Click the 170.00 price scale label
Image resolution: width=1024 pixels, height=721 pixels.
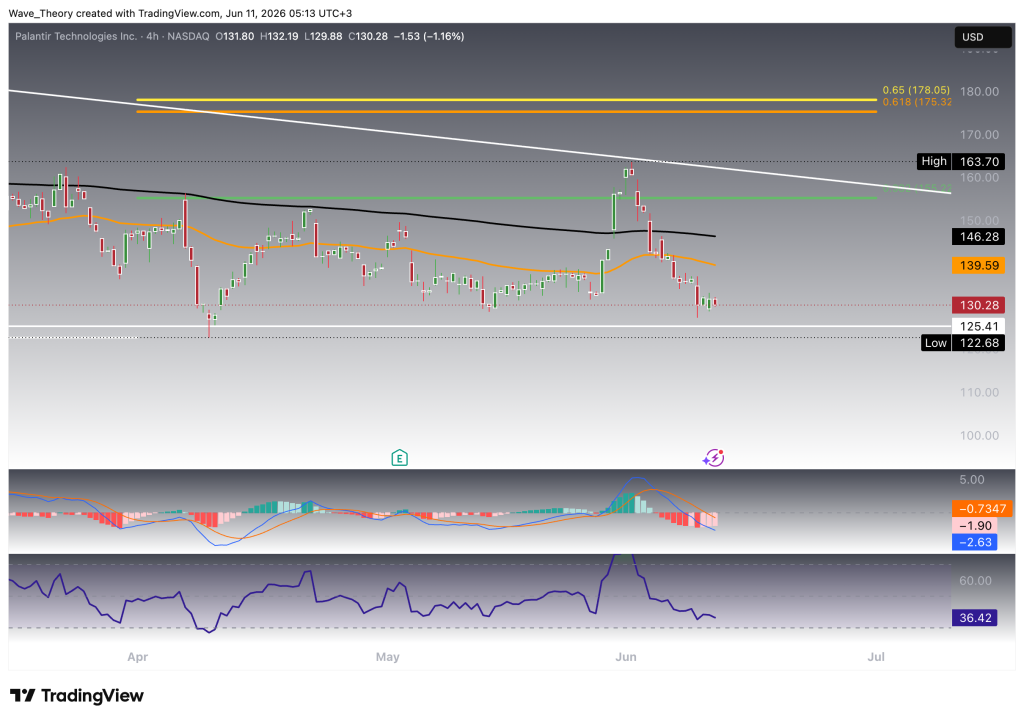(979, 135)
